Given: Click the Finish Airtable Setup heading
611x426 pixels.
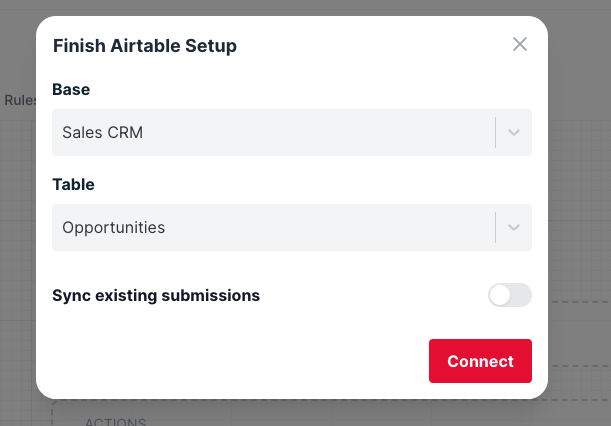Looking at the screenshot, I should tap(144, 45).
